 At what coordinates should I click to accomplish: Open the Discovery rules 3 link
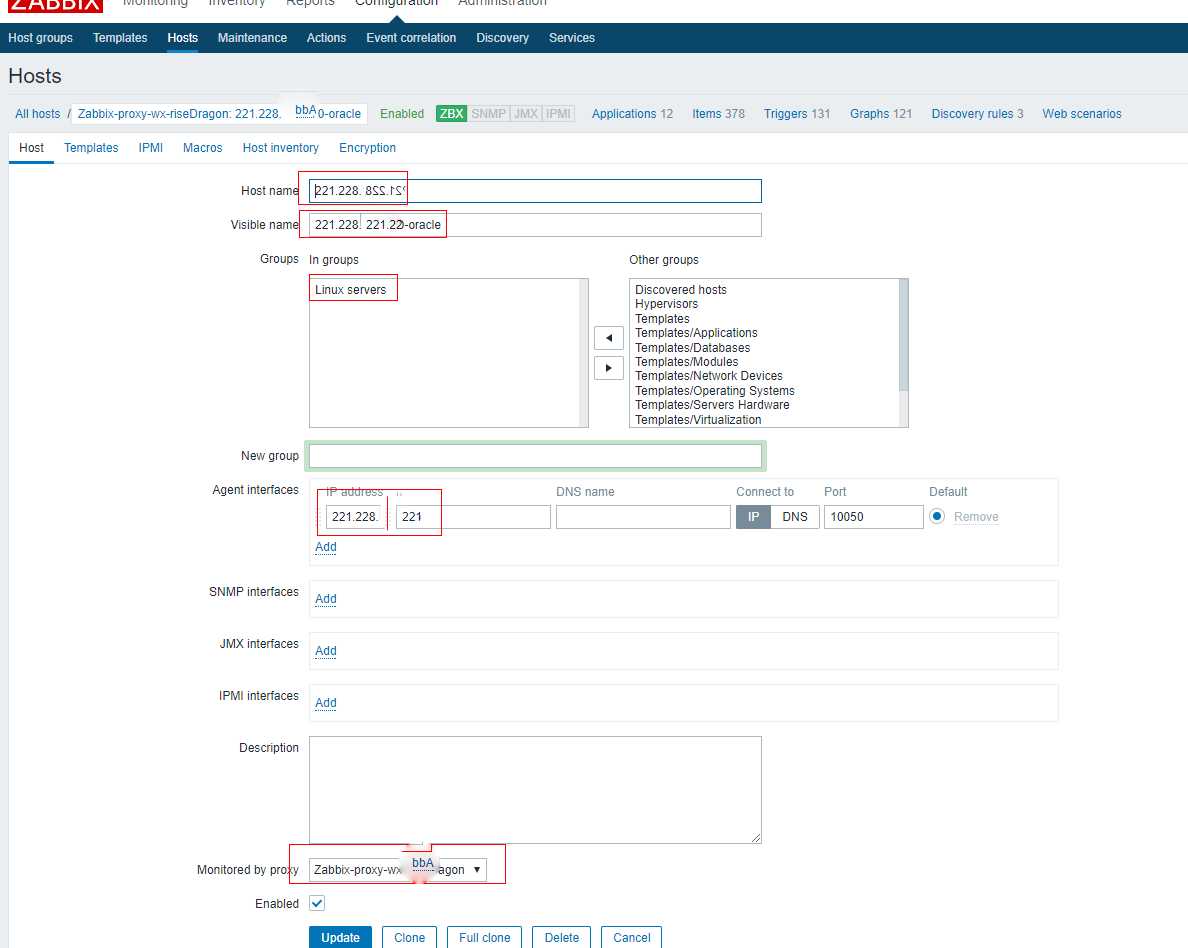(977, 114)
